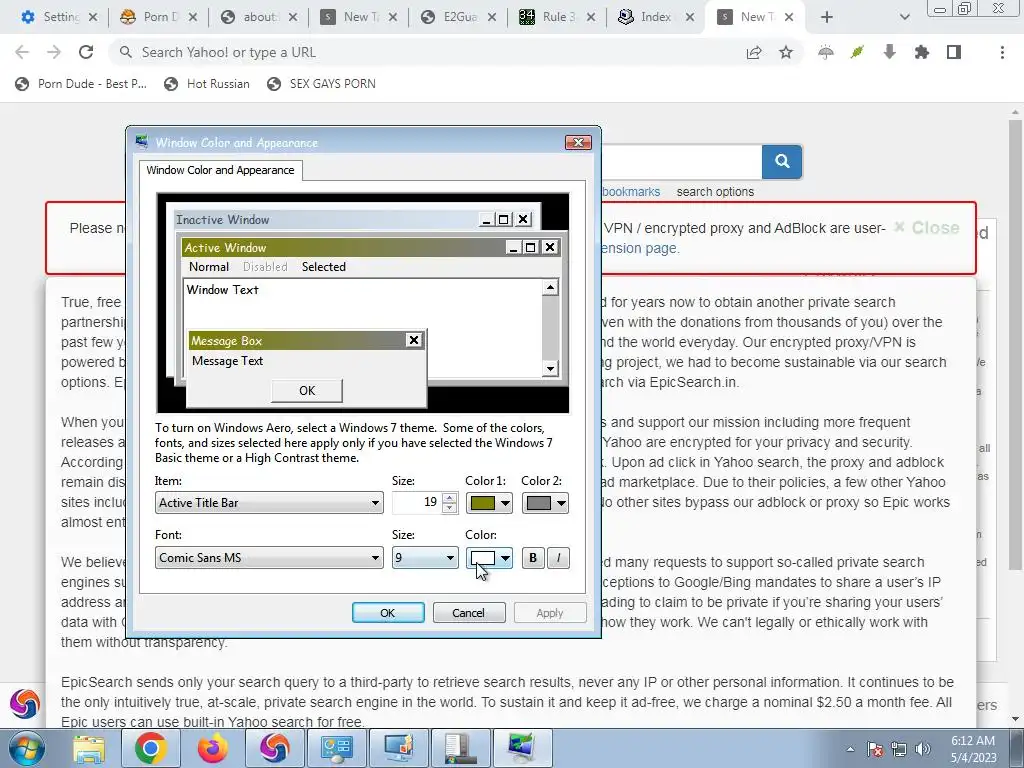Switch to the Porn Dude tab

tap(159, 17)
